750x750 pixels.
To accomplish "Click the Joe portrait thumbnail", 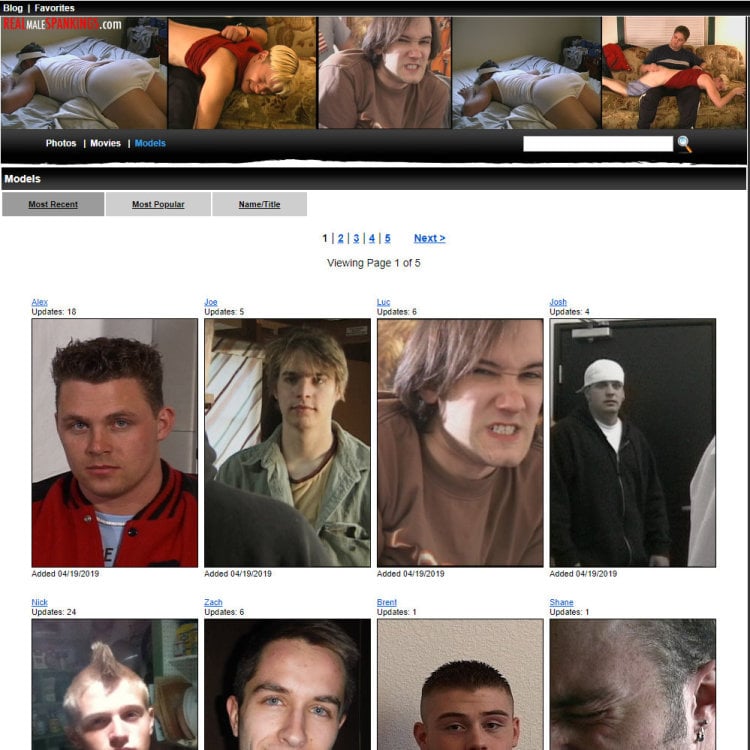I will (x=287, y=443).
